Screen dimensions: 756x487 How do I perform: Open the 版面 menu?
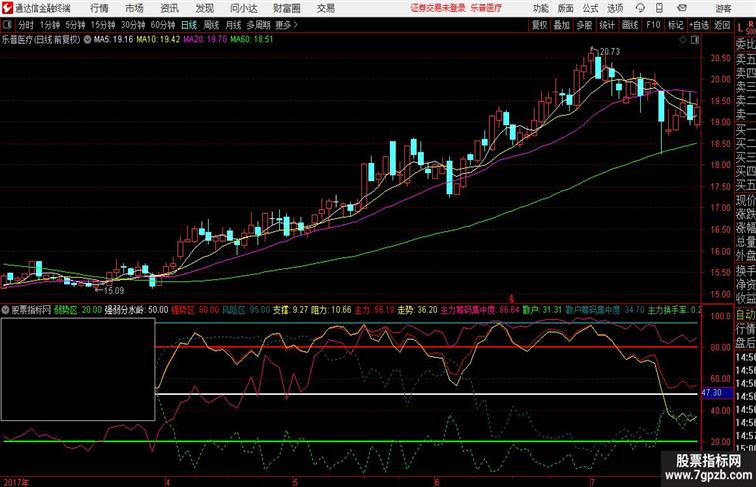click(566, 8)
